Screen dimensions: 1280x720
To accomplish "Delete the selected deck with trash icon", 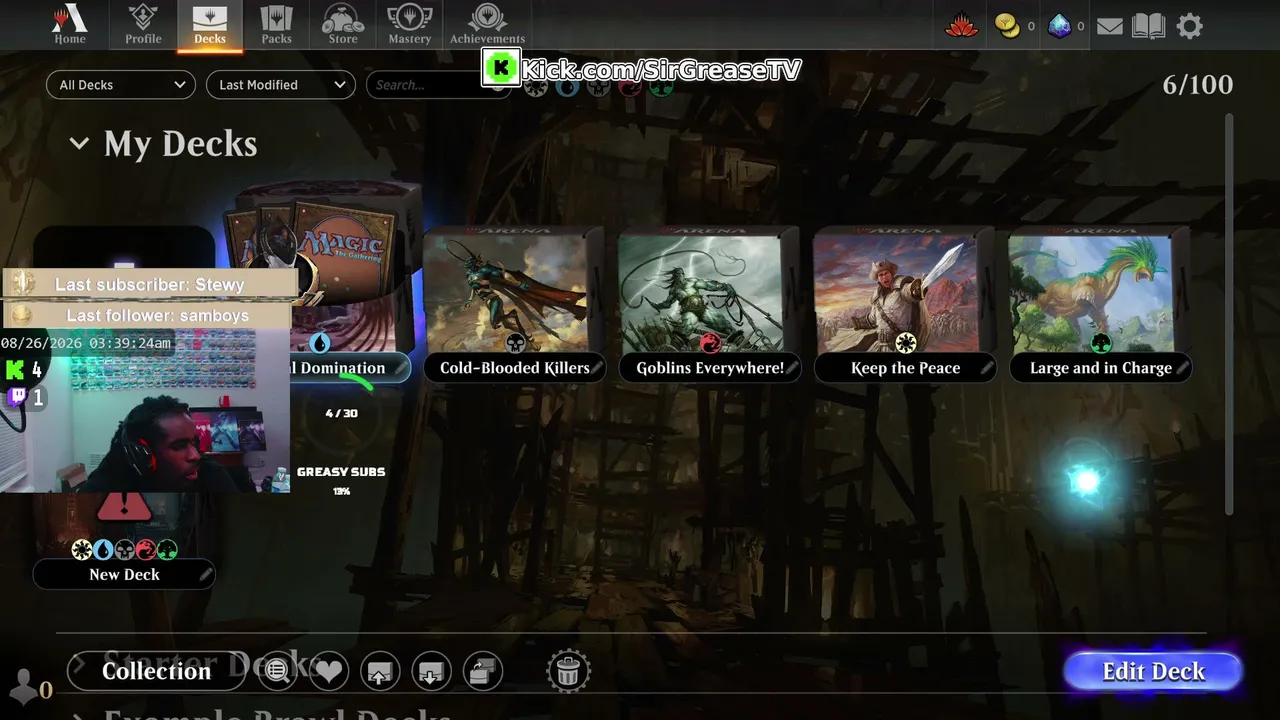I will coord(568,671).
